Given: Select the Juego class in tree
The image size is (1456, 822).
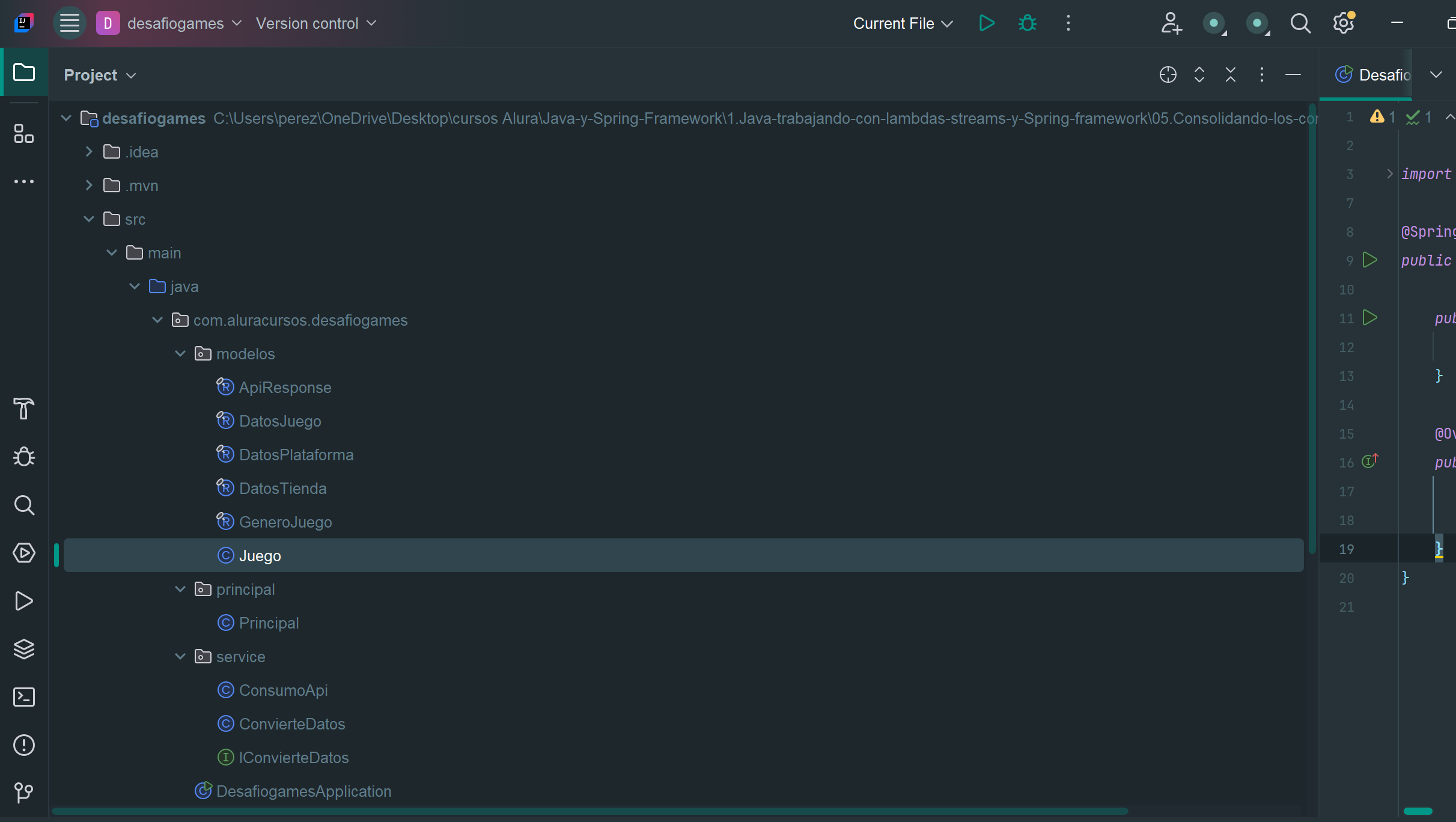Looking at the screenshot, I should point(683,556).
